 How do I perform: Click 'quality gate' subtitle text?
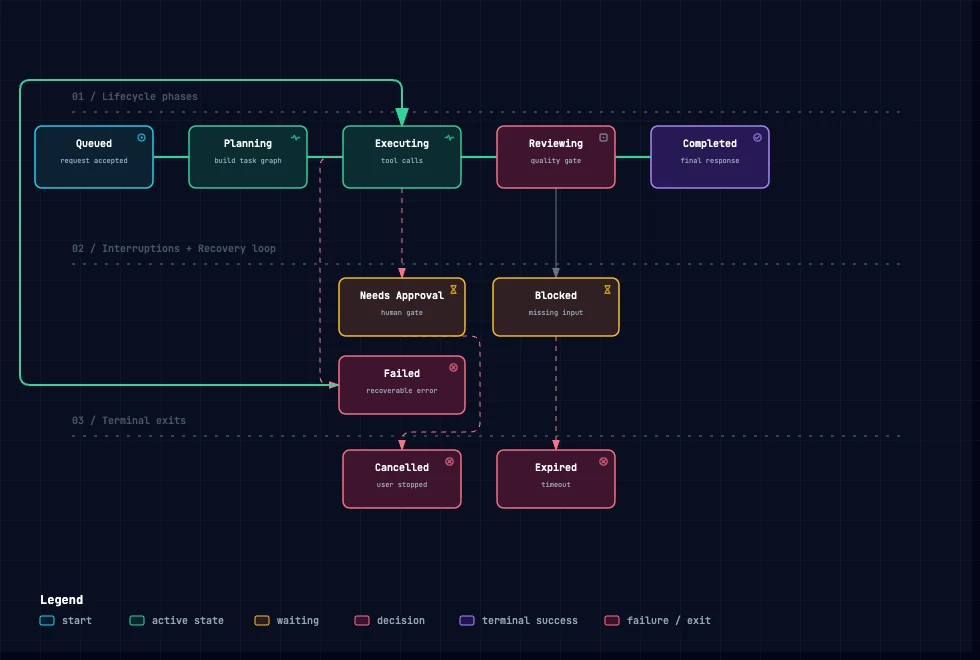click(x=556, y=161)
